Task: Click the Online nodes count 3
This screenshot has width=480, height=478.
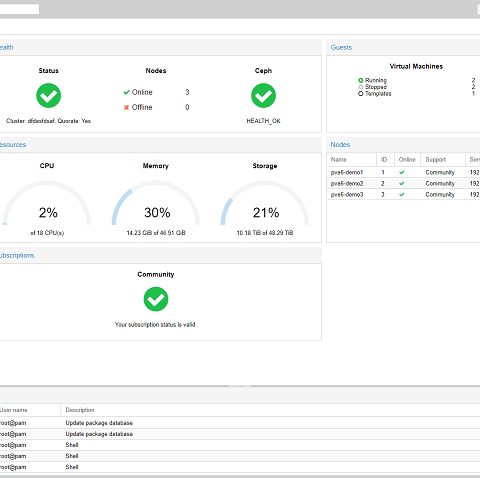Action: pos(187,92)
